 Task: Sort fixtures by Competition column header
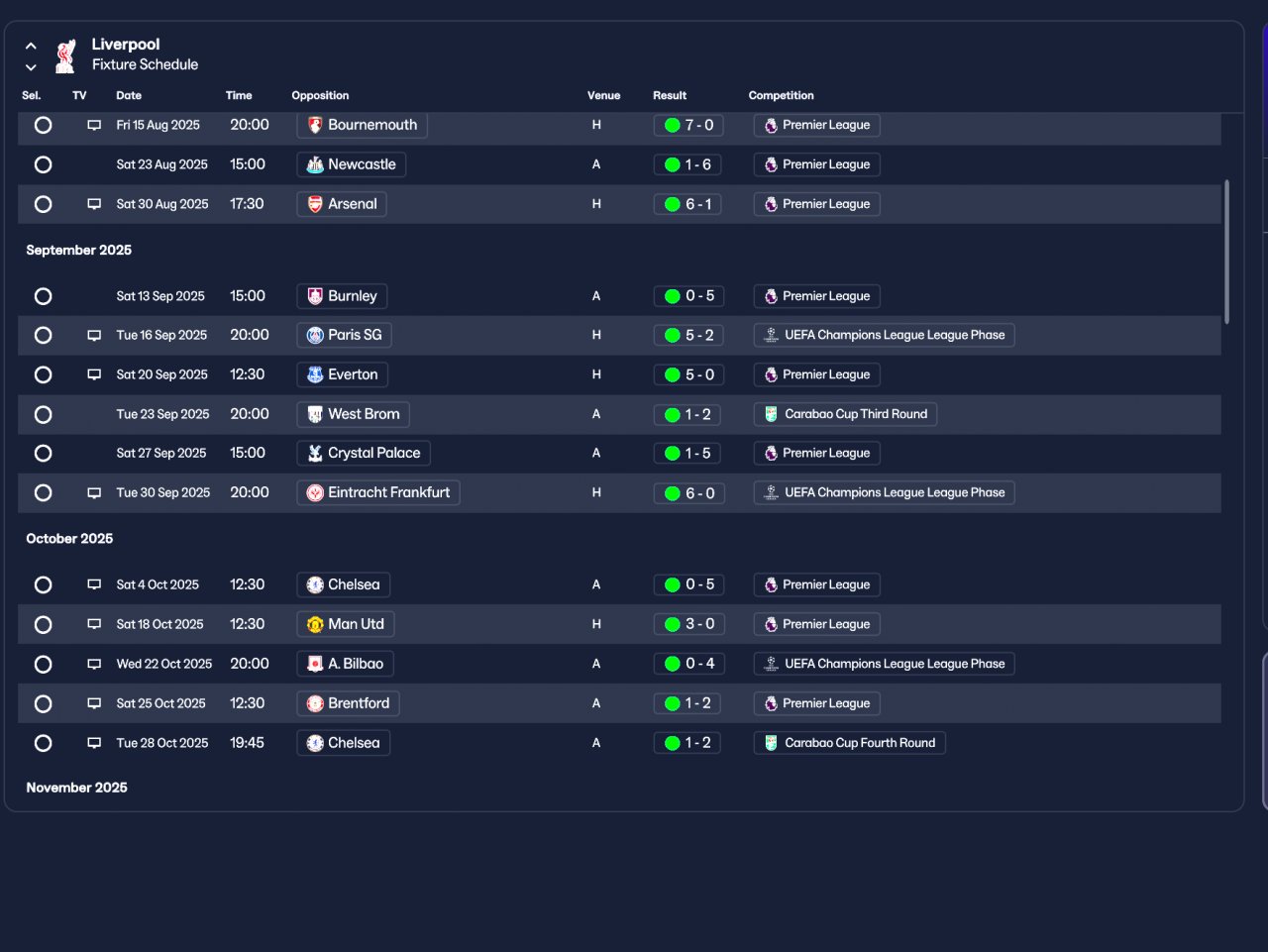pos(781,96)
